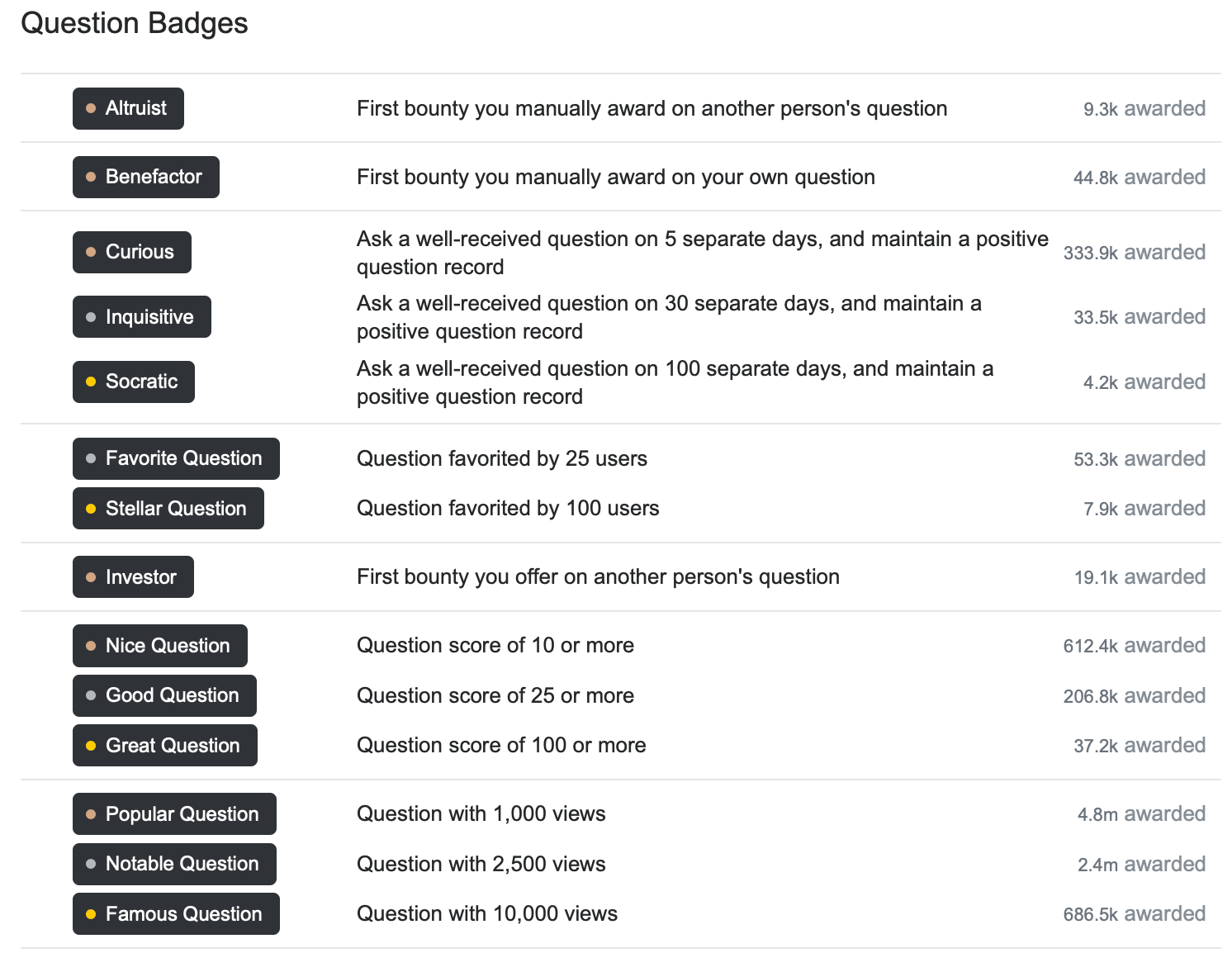Click the bronze dot on Altruist badge
Image resolution: width=1232 pixels, height=953 pixels.
click(91, 109)
